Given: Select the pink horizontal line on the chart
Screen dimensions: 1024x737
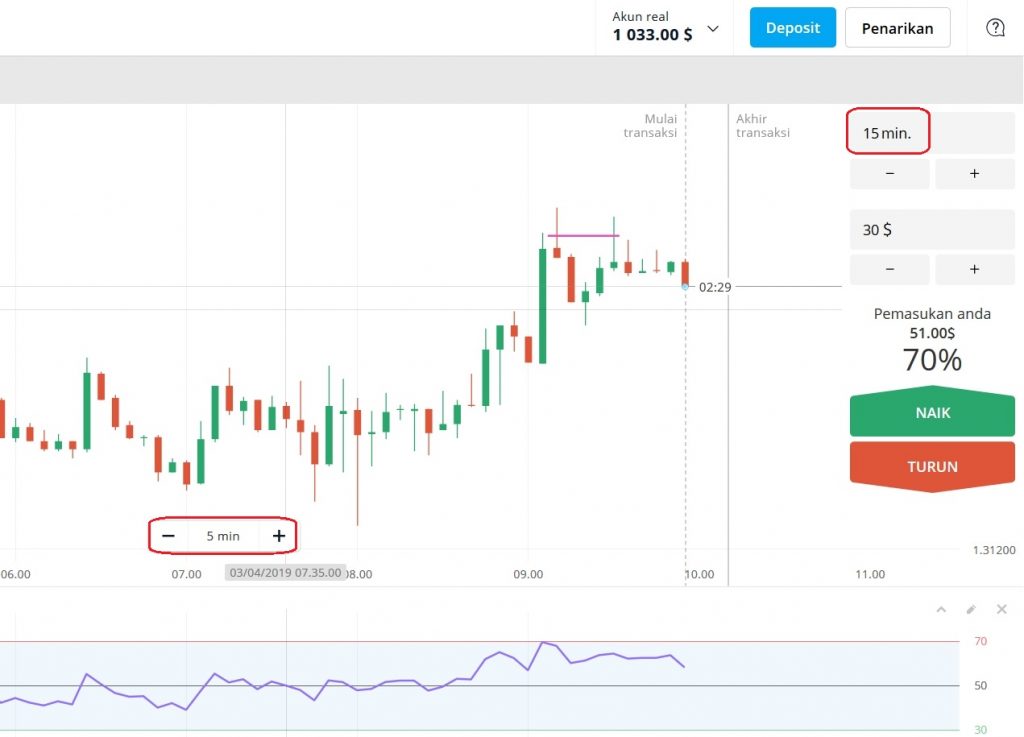Looking at the screenshot, I should 582,235.
